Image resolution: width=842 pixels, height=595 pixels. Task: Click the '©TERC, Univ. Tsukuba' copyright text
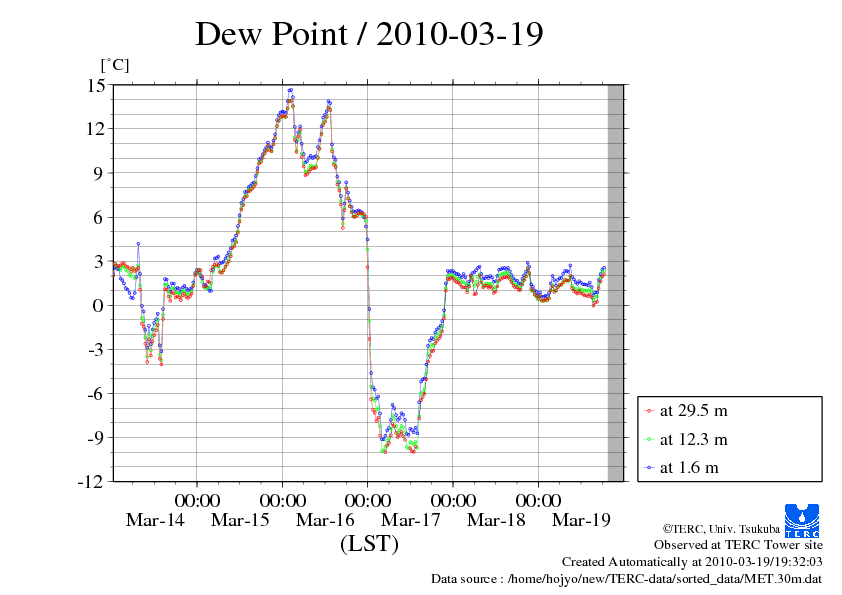(x=721, y=529)
